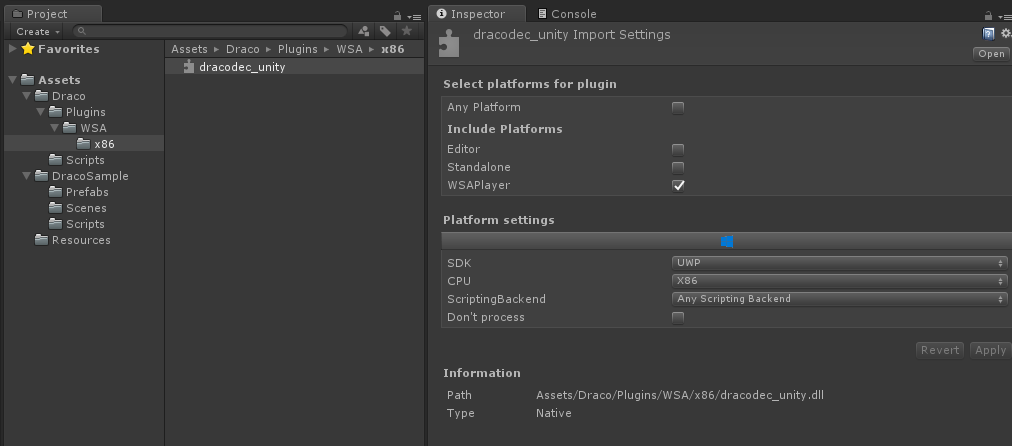The width and height of the screenshot is (1012, 446).
Task: Click the Favorites star icon
Action: click(x=28, y=48)
